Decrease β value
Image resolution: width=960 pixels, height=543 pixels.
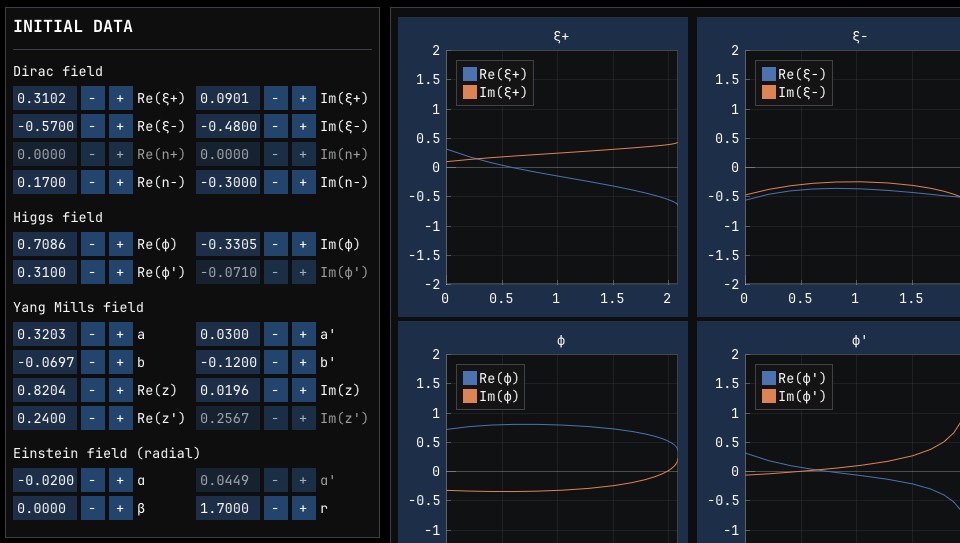(92, 508)
